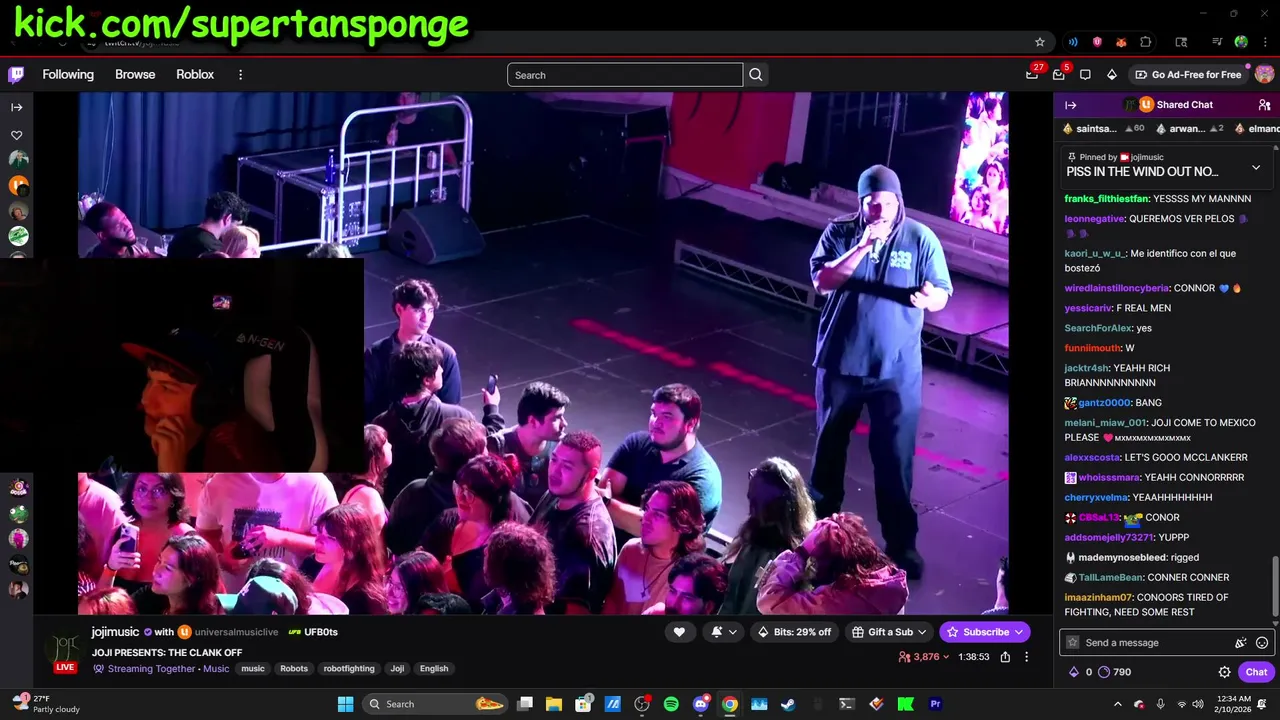1280x720 pixels.
Task: Open the browser extensions puzzle icon
Action: click(x=1146, y=42)
